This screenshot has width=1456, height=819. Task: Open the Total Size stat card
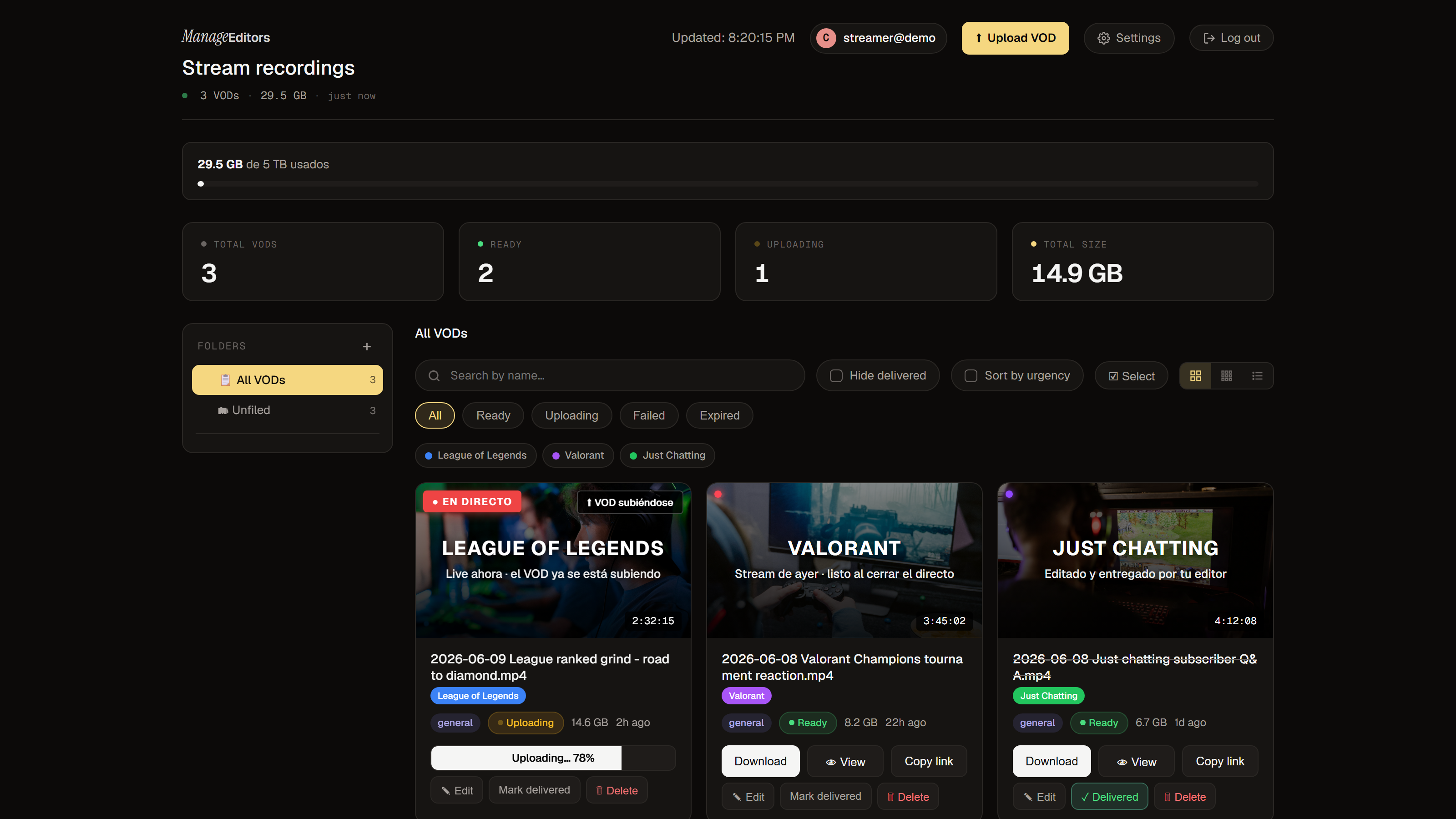1143,262
